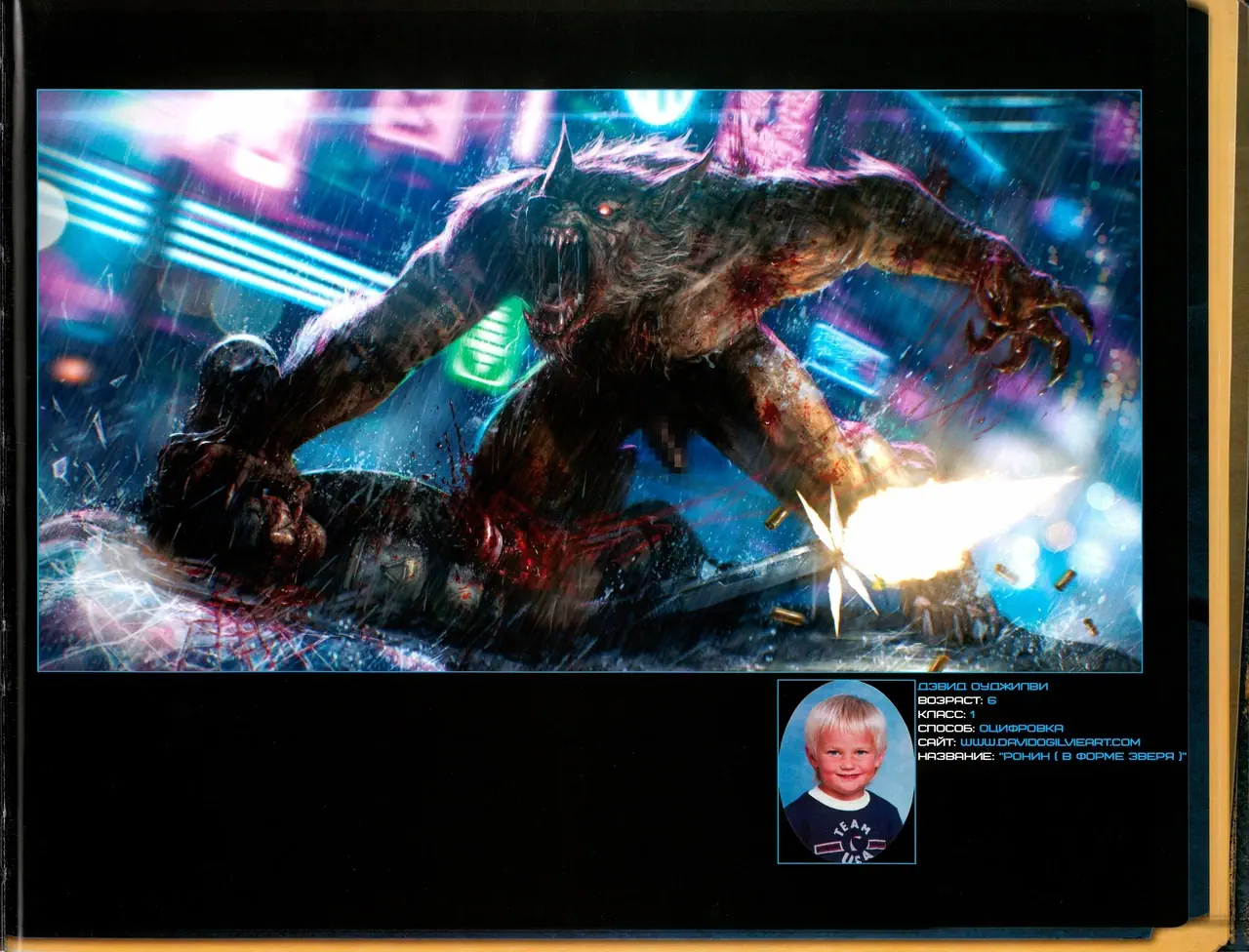Click the name line 'ДЭВИД ОУДЖИЛВИ'
Viewport: 1249px width, 952px height.
pyautogui.click(x=983, y=687)
